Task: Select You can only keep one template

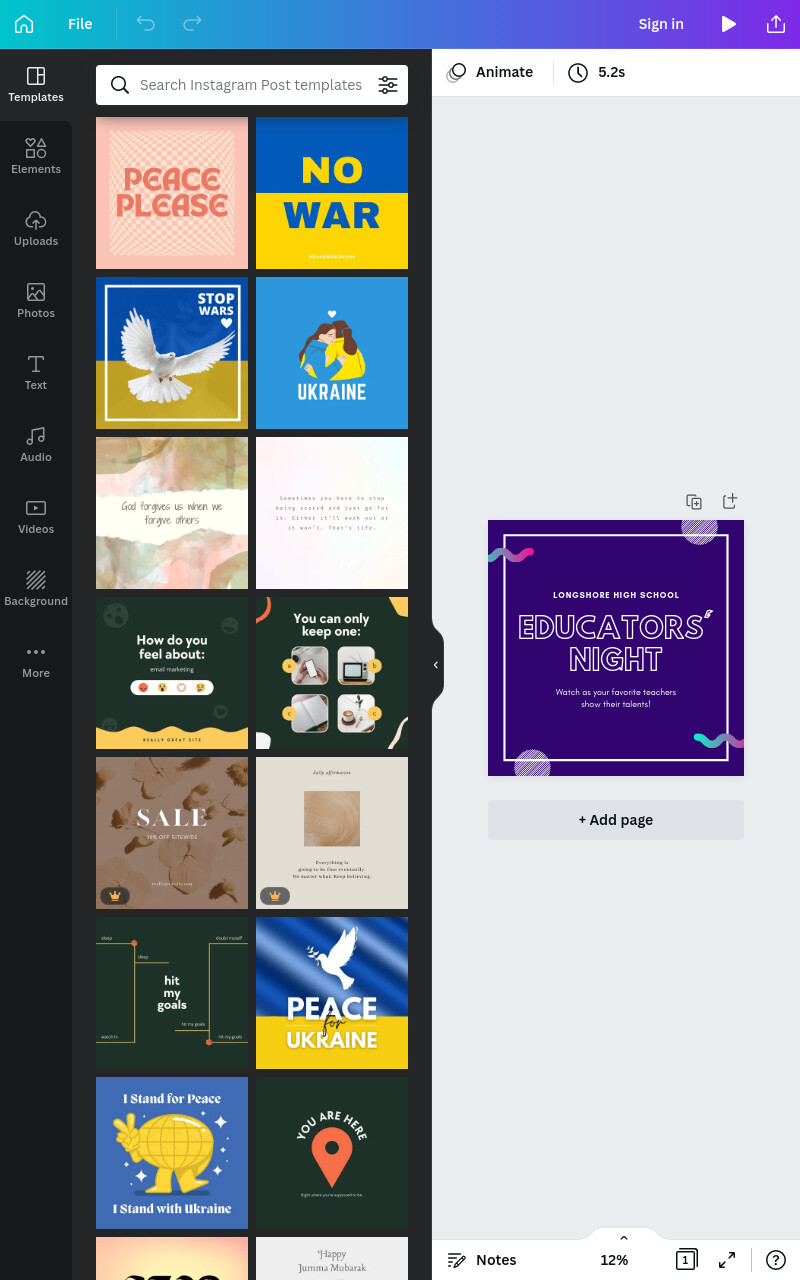Action: click(332, 673)
